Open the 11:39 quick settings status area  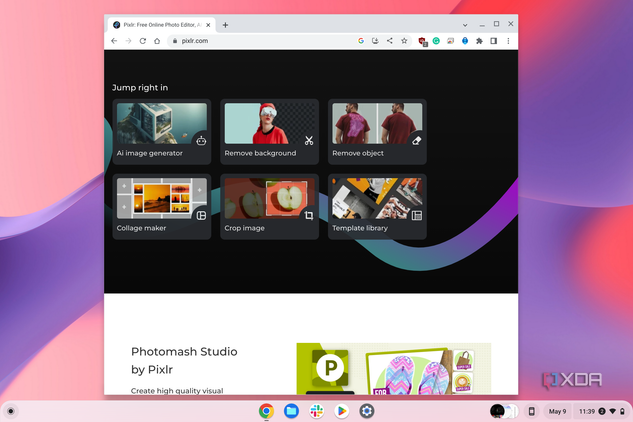(x=602, y=411)
